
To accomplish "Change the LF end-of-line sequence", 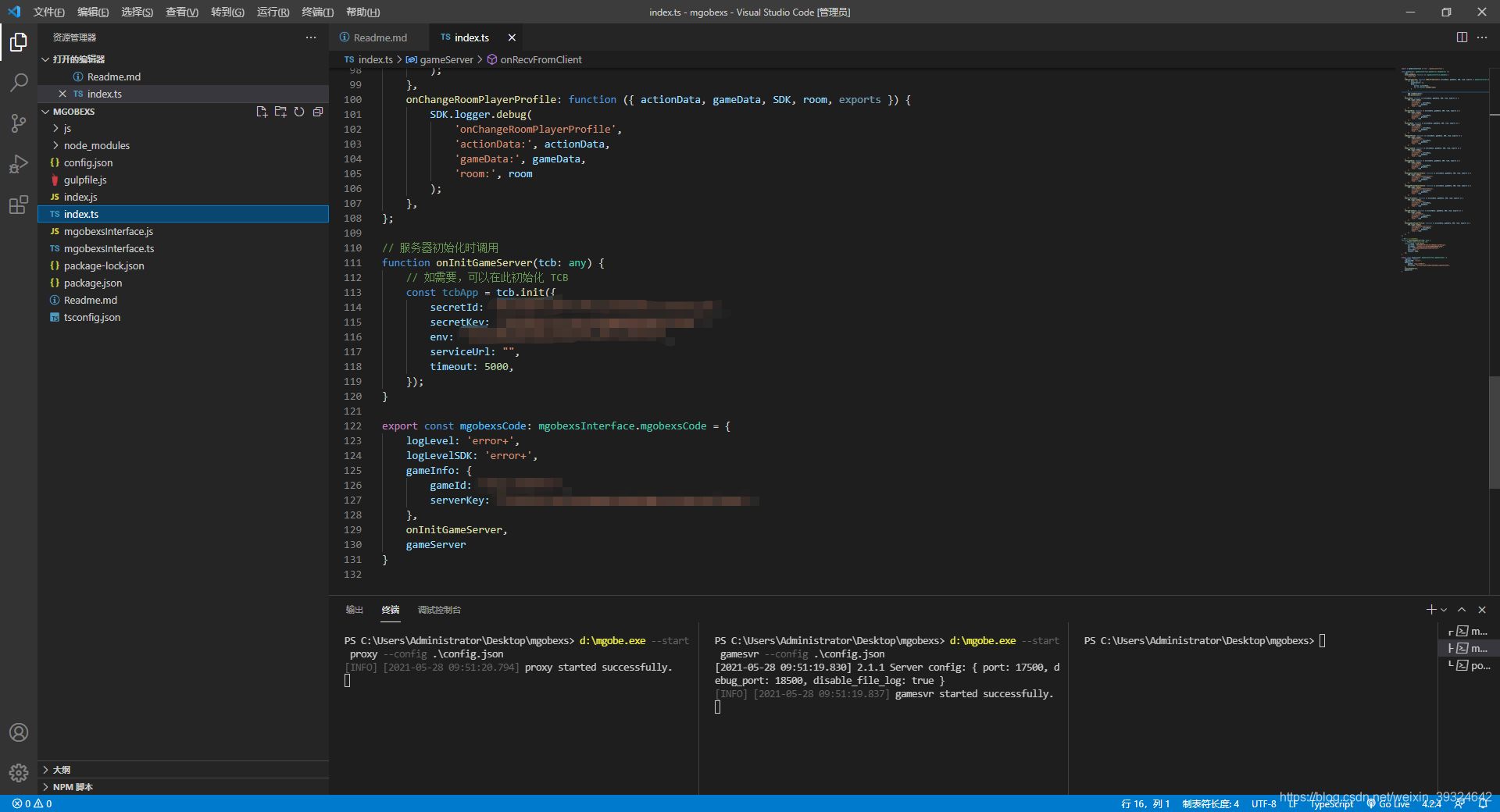I will pos(1293,803).
